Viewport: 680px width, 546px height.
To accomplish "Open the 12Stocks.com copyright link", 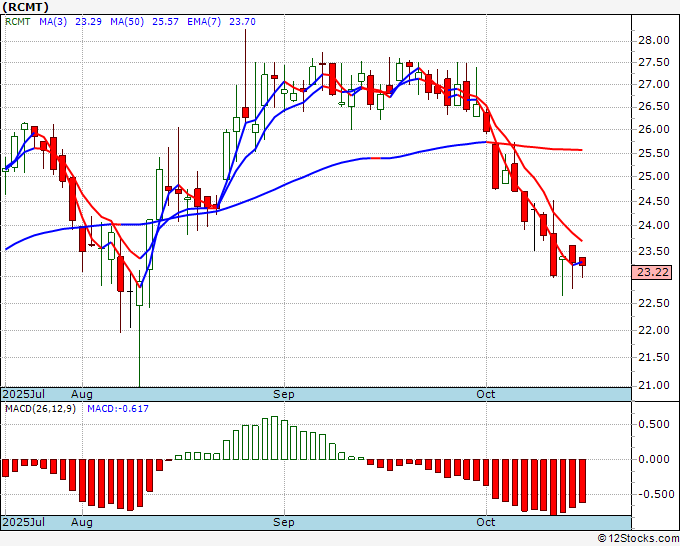I will 638,538.
